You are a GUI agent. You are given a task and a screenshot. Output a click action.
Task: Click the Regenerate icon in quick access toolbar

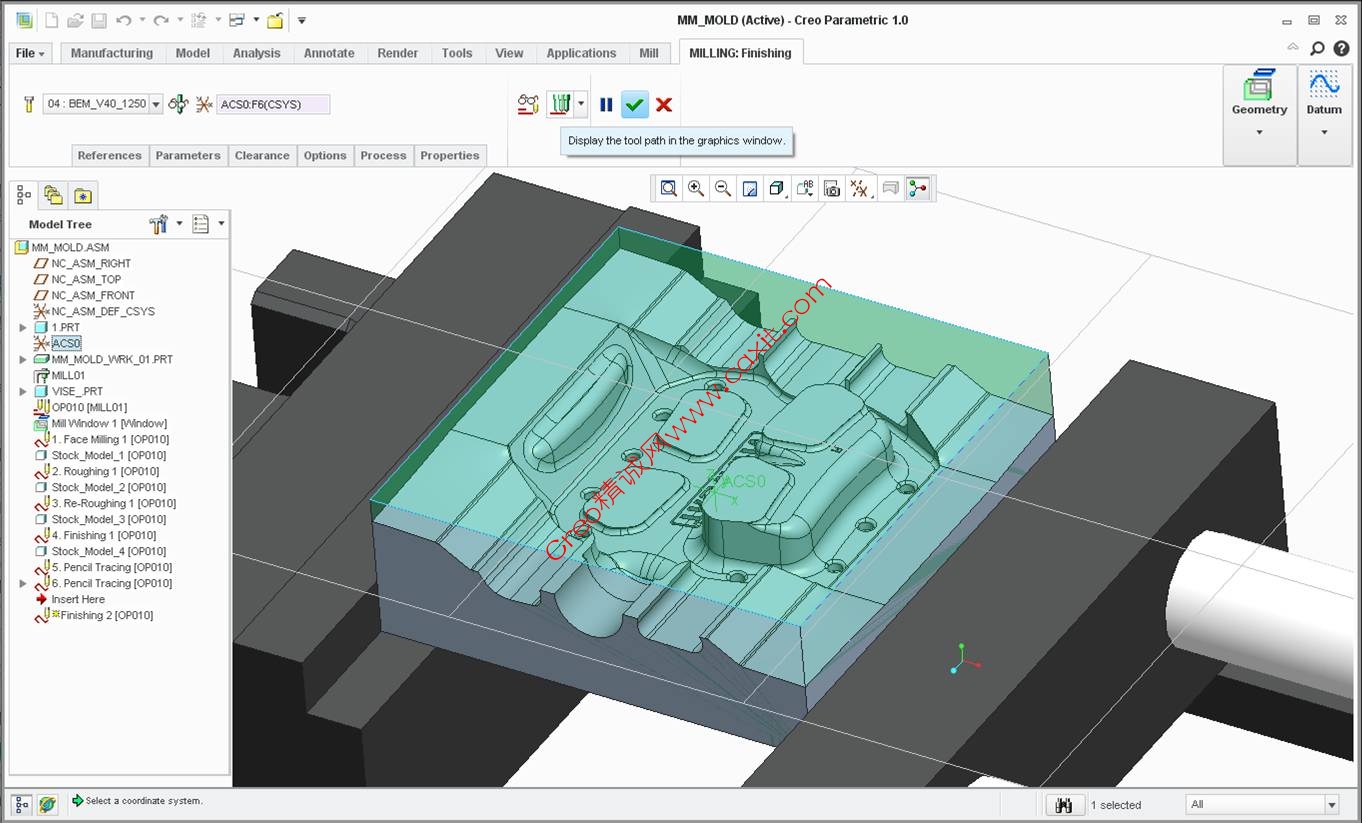coord(198,20)
